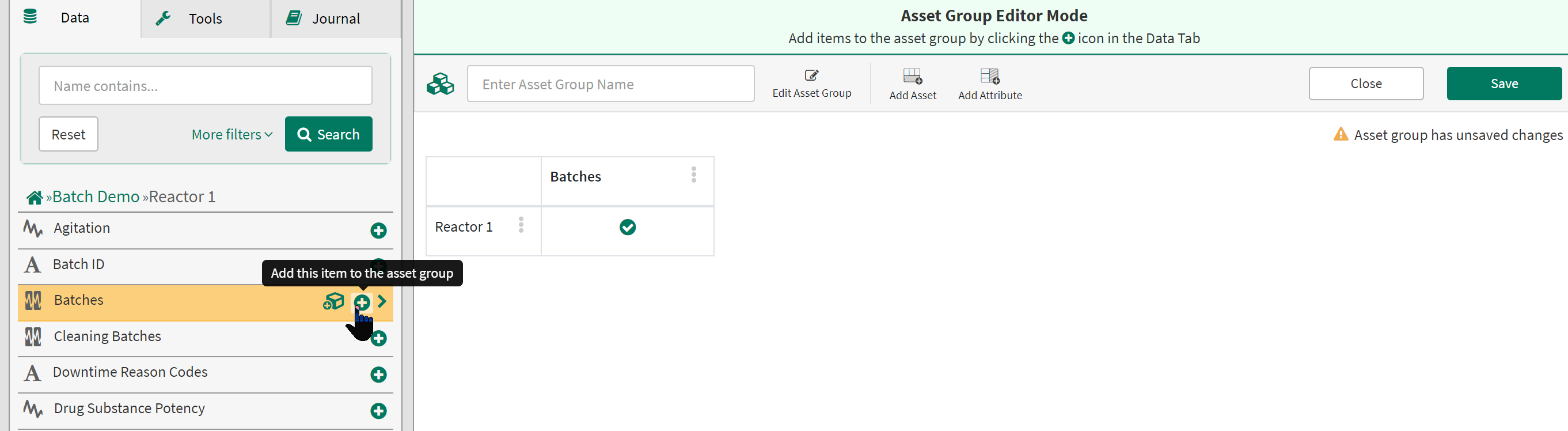Add Cleaning Batches to asset group

click(378, 338)
